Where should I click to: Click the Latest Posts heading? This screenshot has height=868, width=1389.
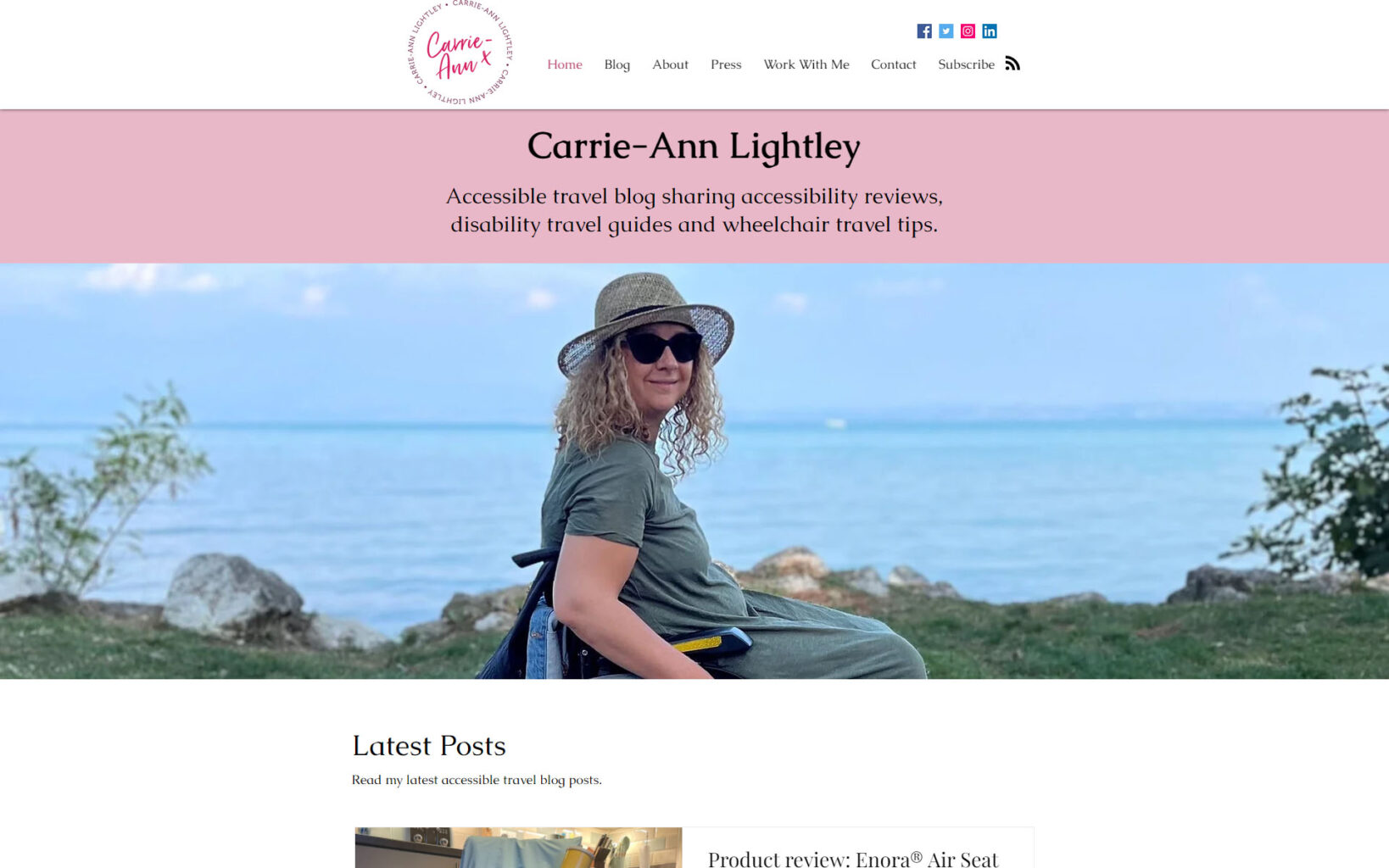(429, 746)
